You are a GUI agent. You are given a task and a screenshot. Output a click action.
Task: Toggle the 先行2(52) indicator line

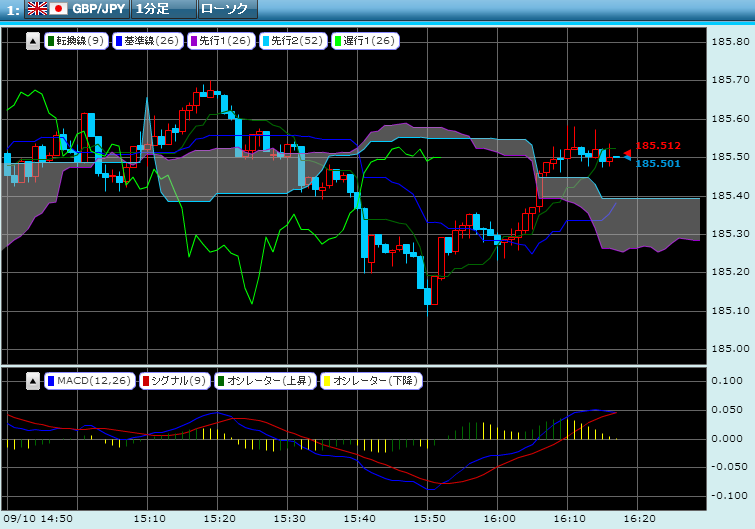[x=293, y=41]
